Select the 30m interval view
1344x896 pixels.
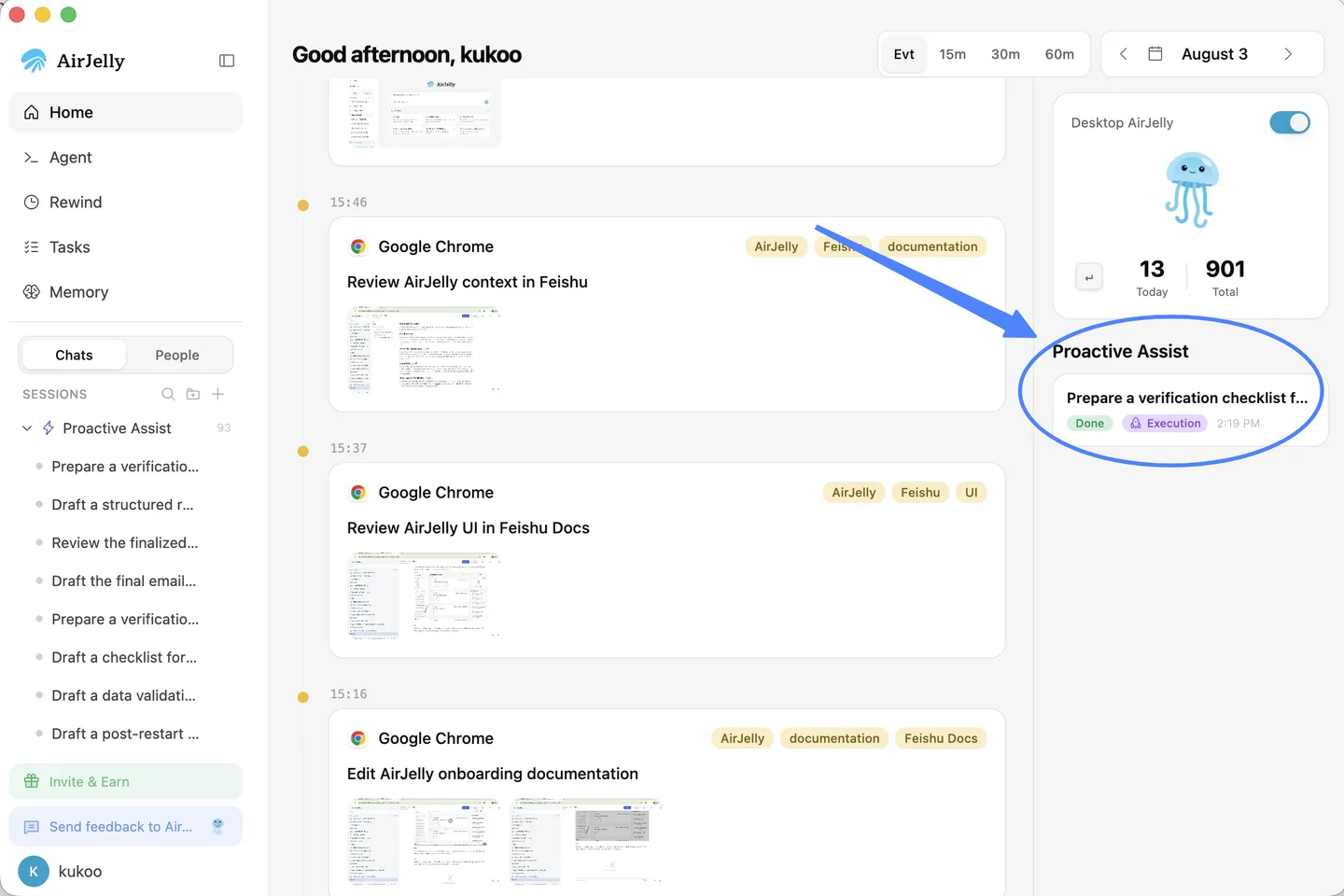point(1005,54)
